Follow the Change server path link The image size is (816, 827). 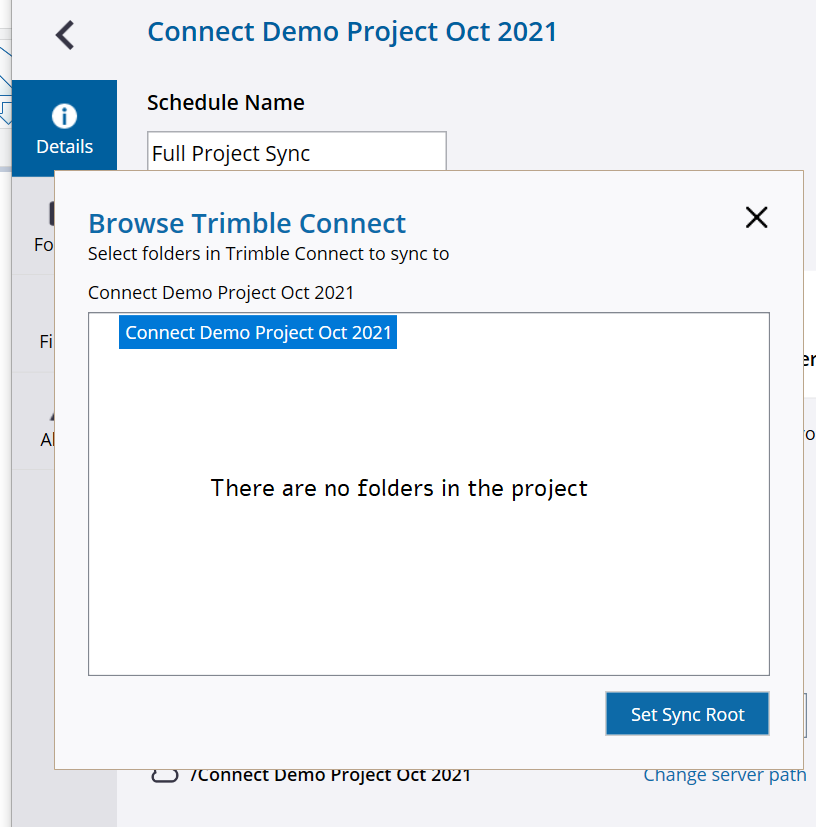[x=724, y=774]
